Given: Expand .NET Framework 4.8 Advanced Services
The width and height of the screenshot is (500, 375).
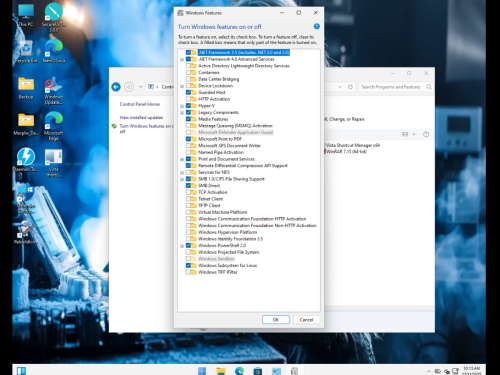Looking at the screenshot, I should click(x=182, y=60).
